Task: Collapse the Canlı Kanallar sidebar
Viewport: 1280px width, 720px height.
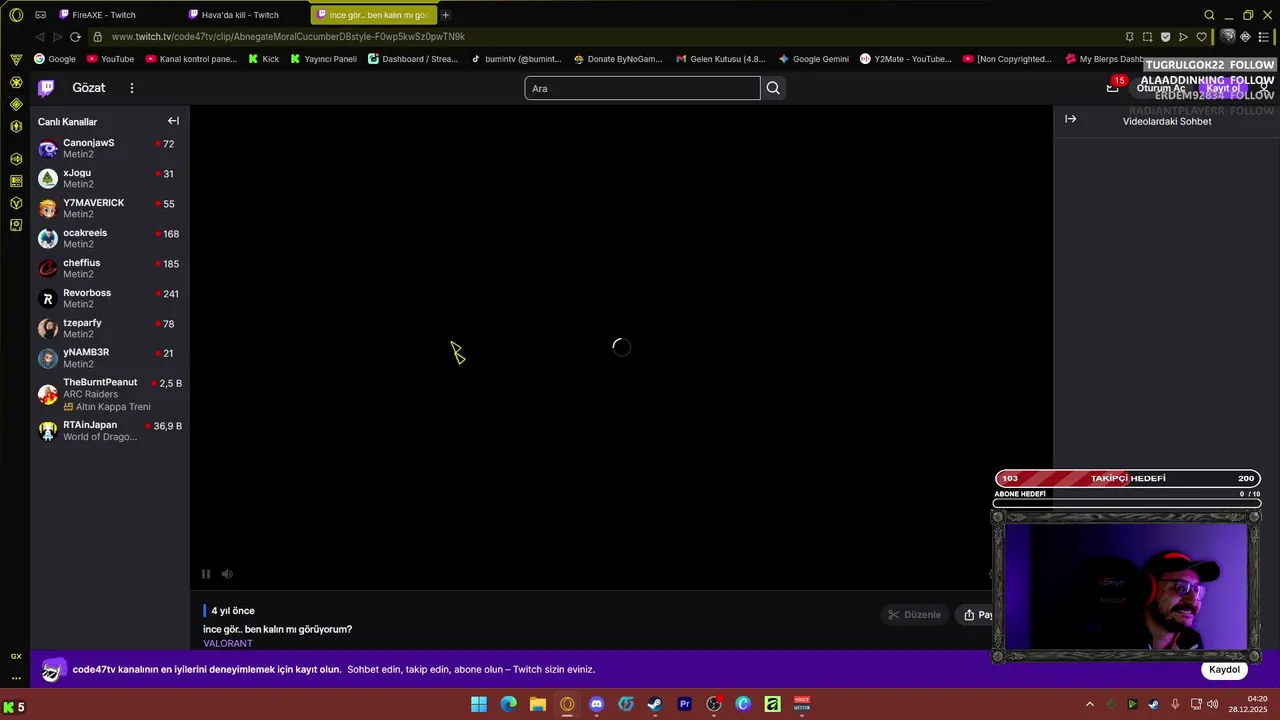Action: [173, 121]
